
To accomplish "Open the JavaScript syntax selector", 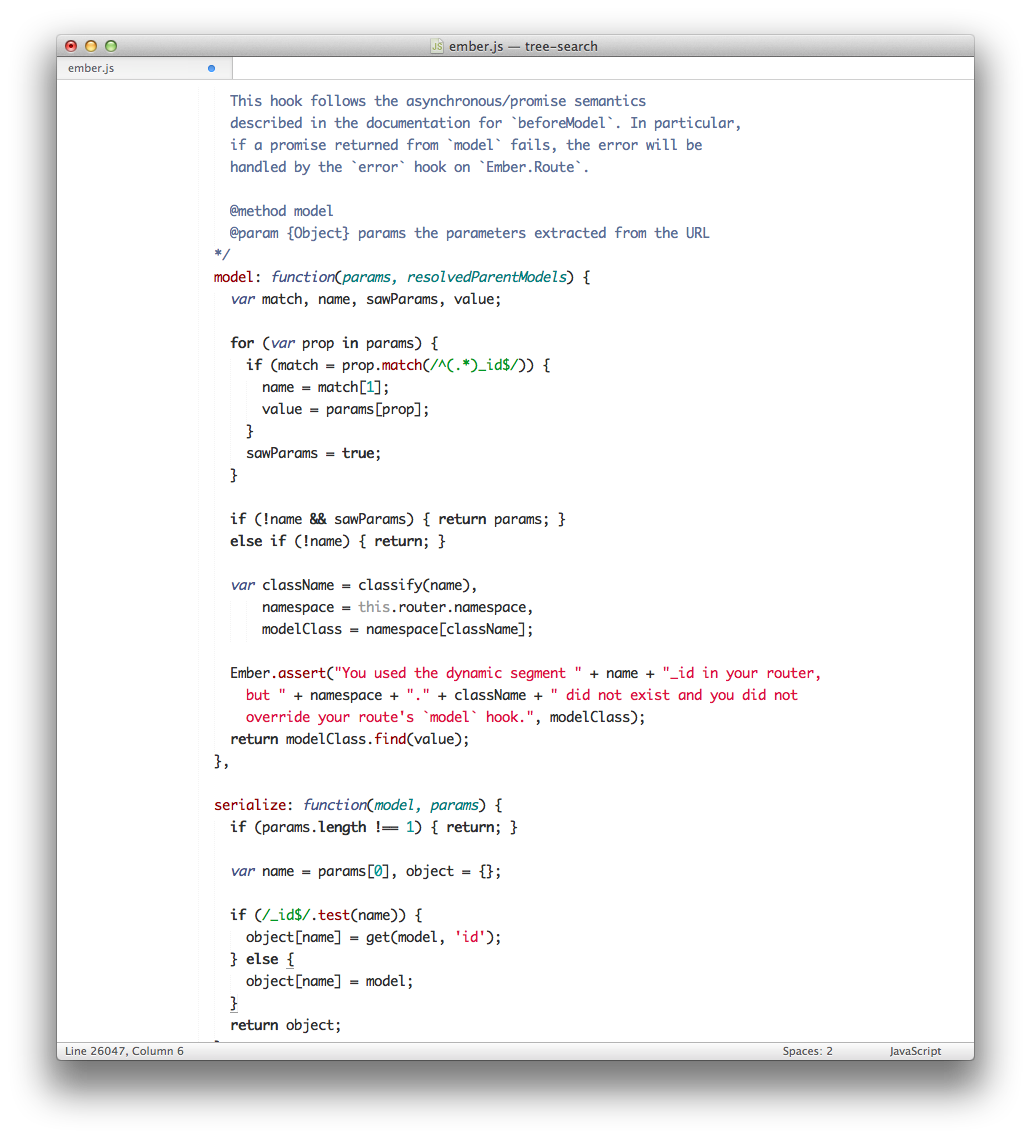I will [915, 1051].
